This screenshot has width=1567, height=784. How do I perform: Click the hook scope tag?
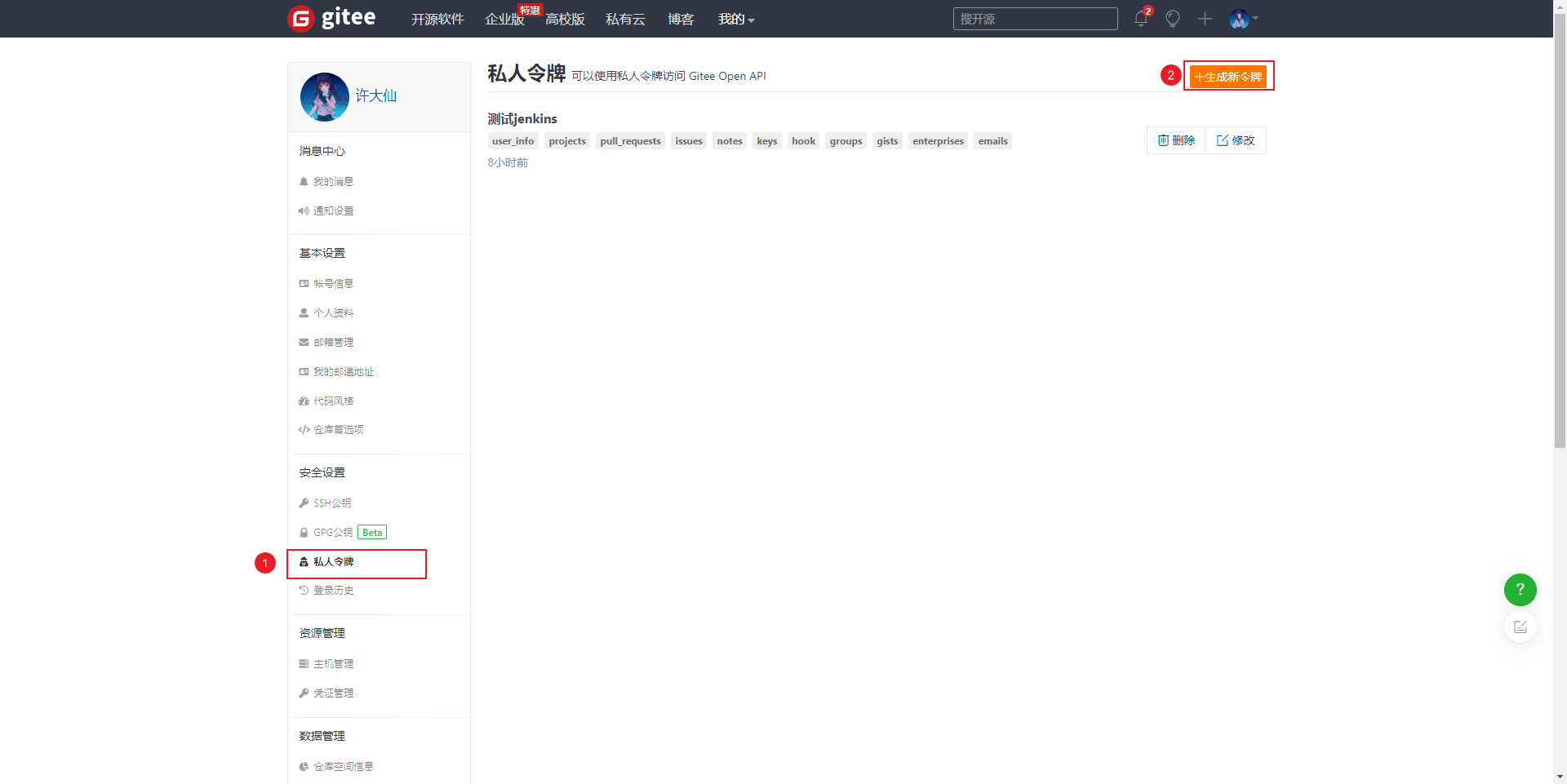[804, 141]
